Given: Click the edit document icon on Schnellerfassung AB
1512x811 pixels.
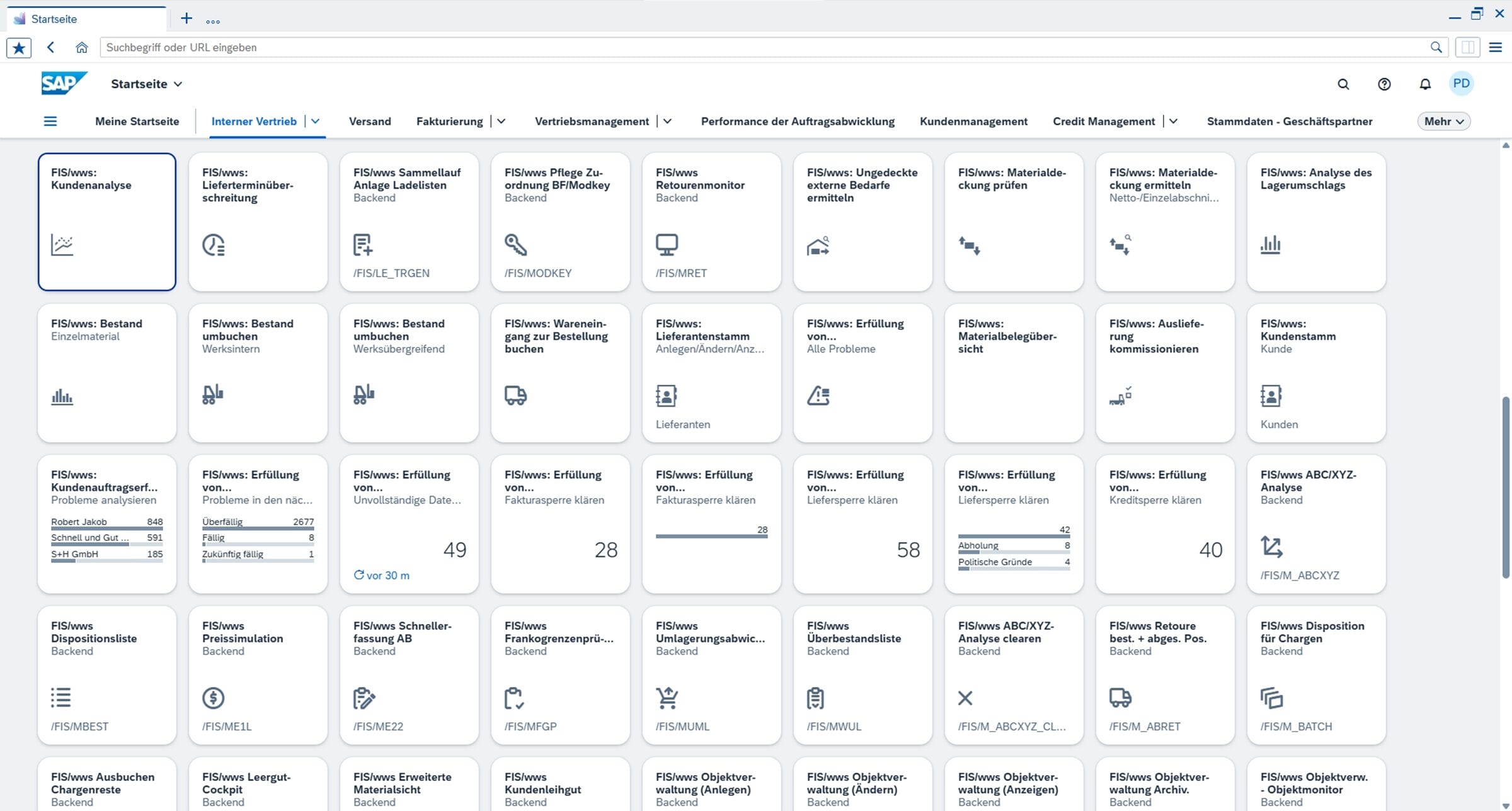Looking at the screenshot, I should point(364,698).
